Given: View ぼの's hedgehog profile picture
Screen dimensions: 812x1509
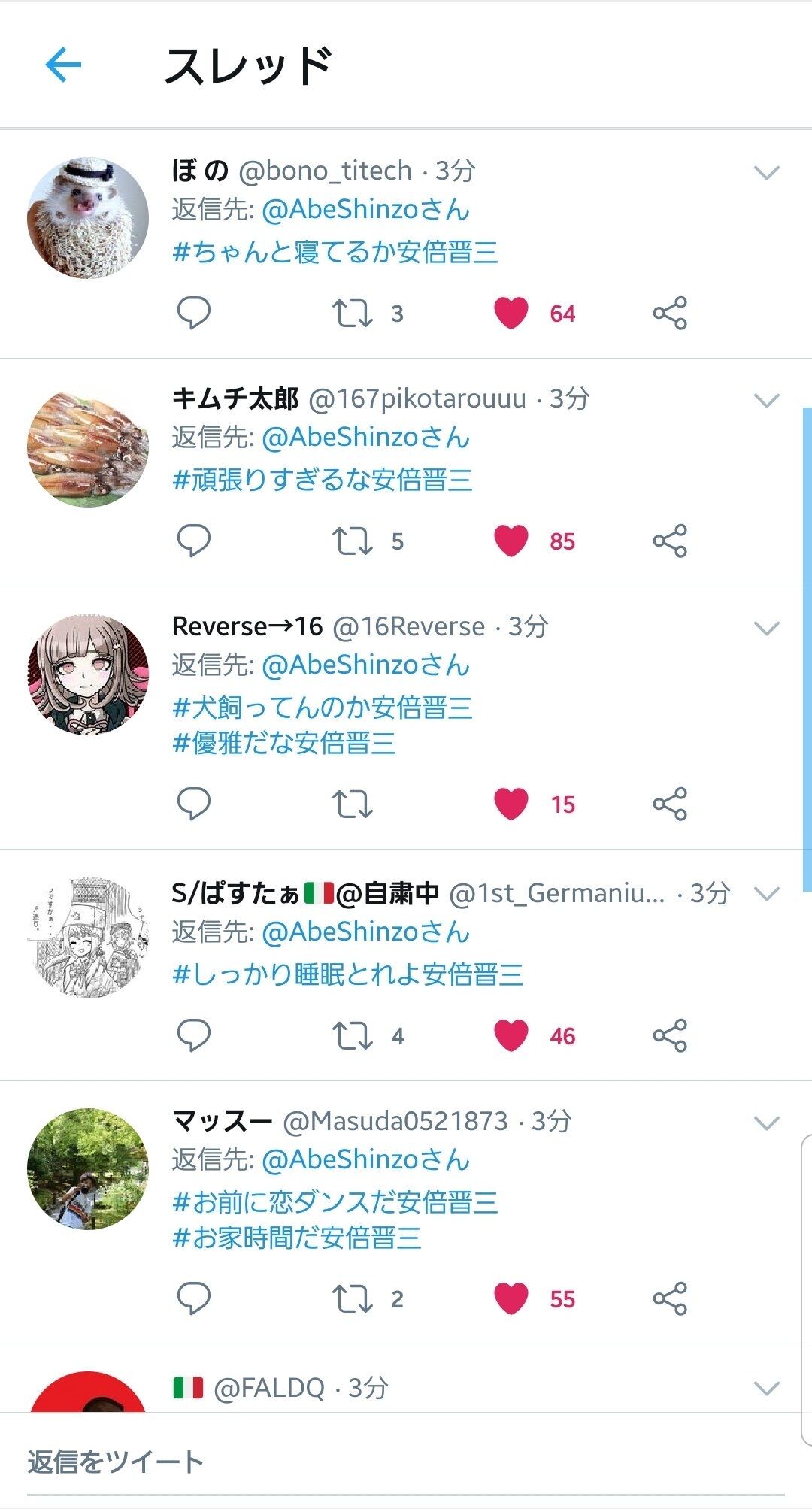Looking at the screenshot, I should (x=88, y=218).
